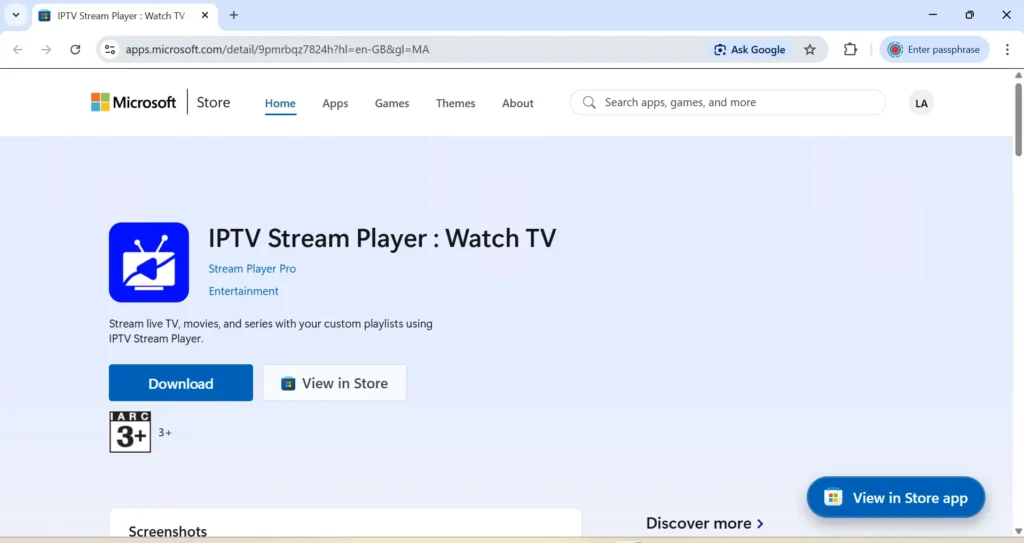Click the View in Store button

[x=334, y=383]
